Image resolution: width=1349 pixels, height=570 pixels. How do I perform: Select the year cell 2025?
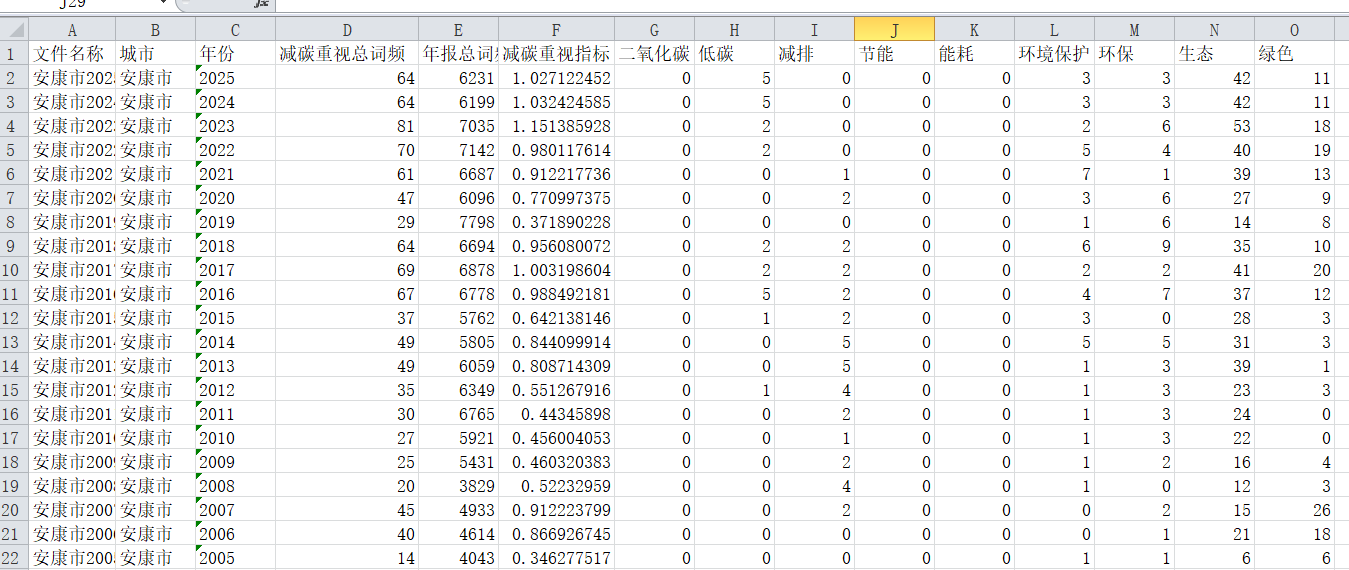[x=235, y=78]
